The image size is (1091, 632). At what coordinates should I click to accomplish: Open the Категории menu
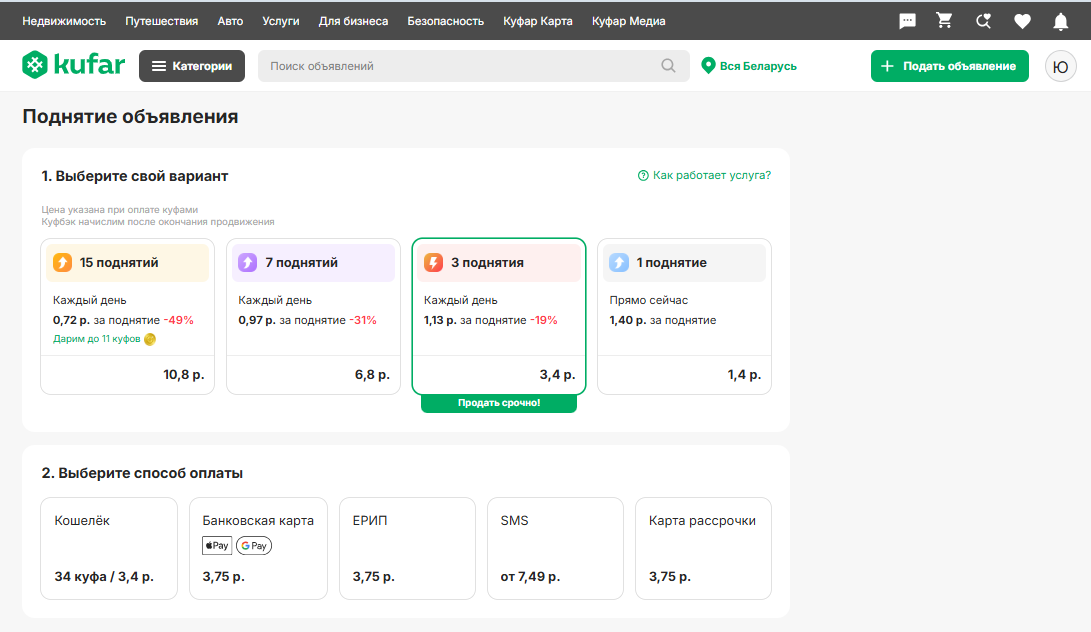pyautogui.click(x=192, y=66)
